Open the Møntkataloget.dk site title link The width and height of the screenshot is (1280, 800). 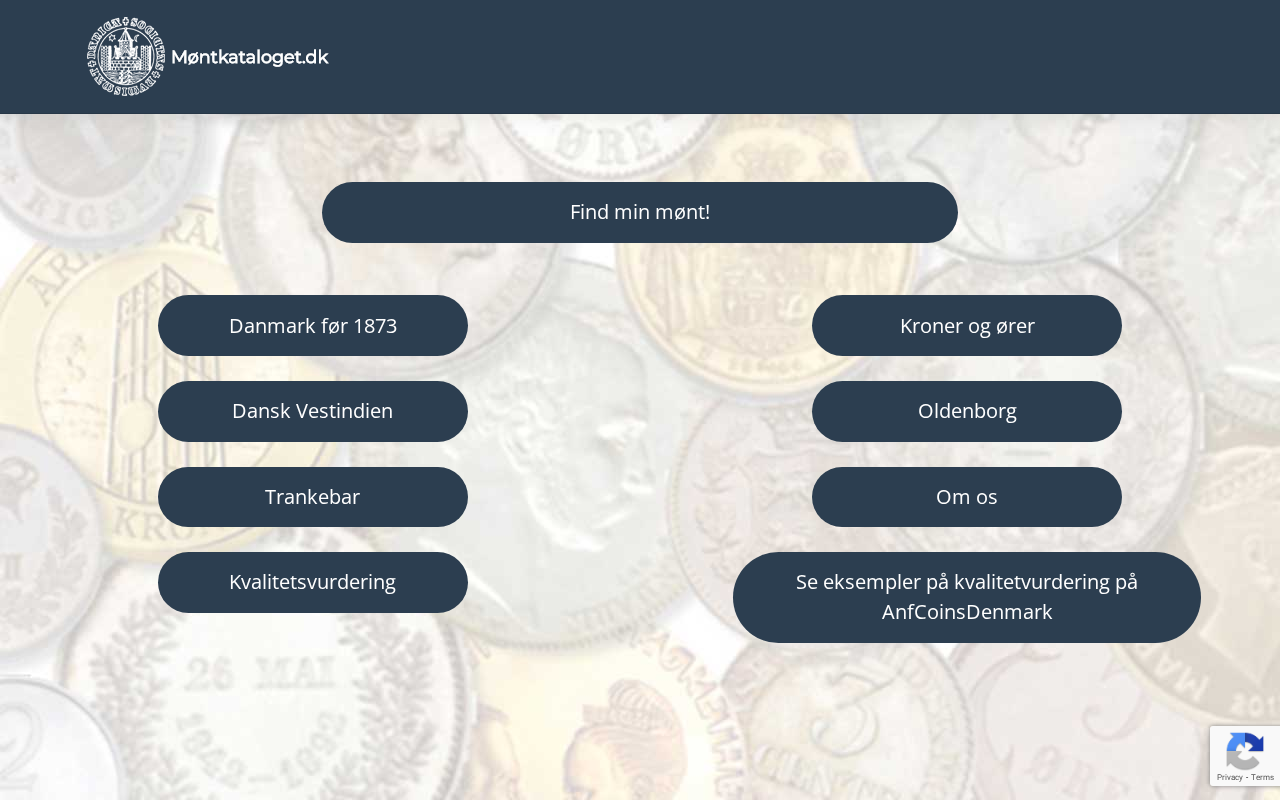click(x=250, y=57)
